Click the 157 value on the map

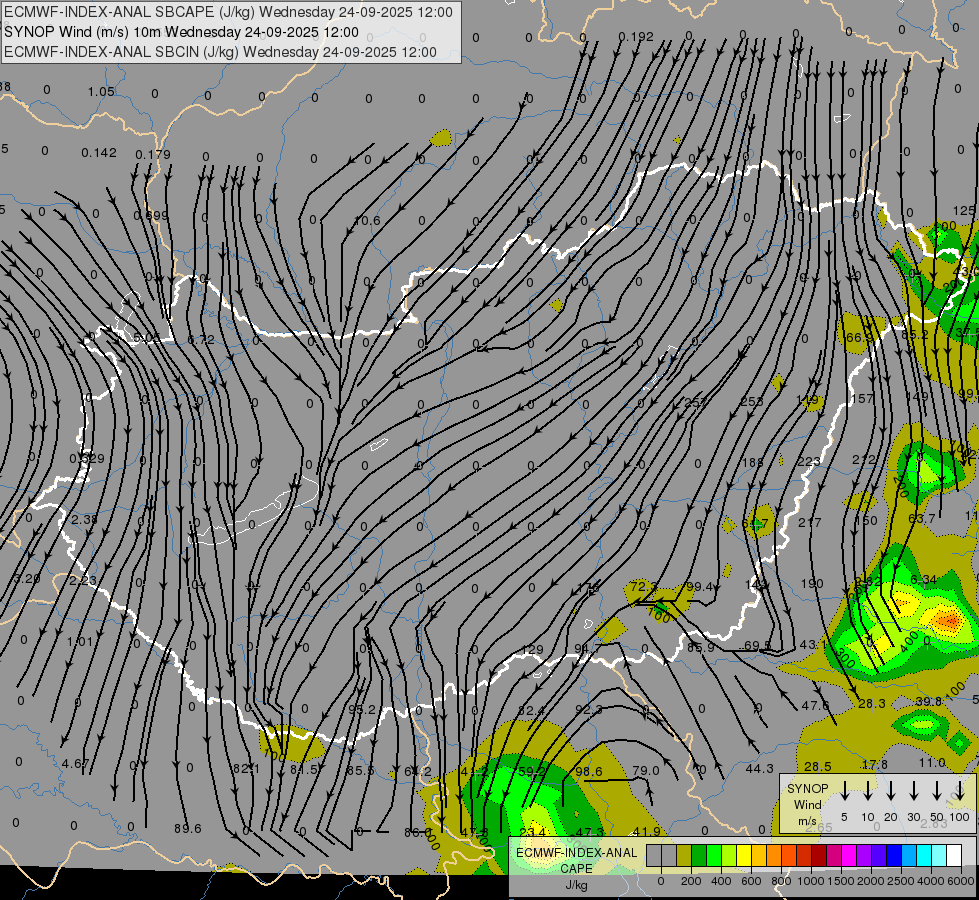pos(862,398)
